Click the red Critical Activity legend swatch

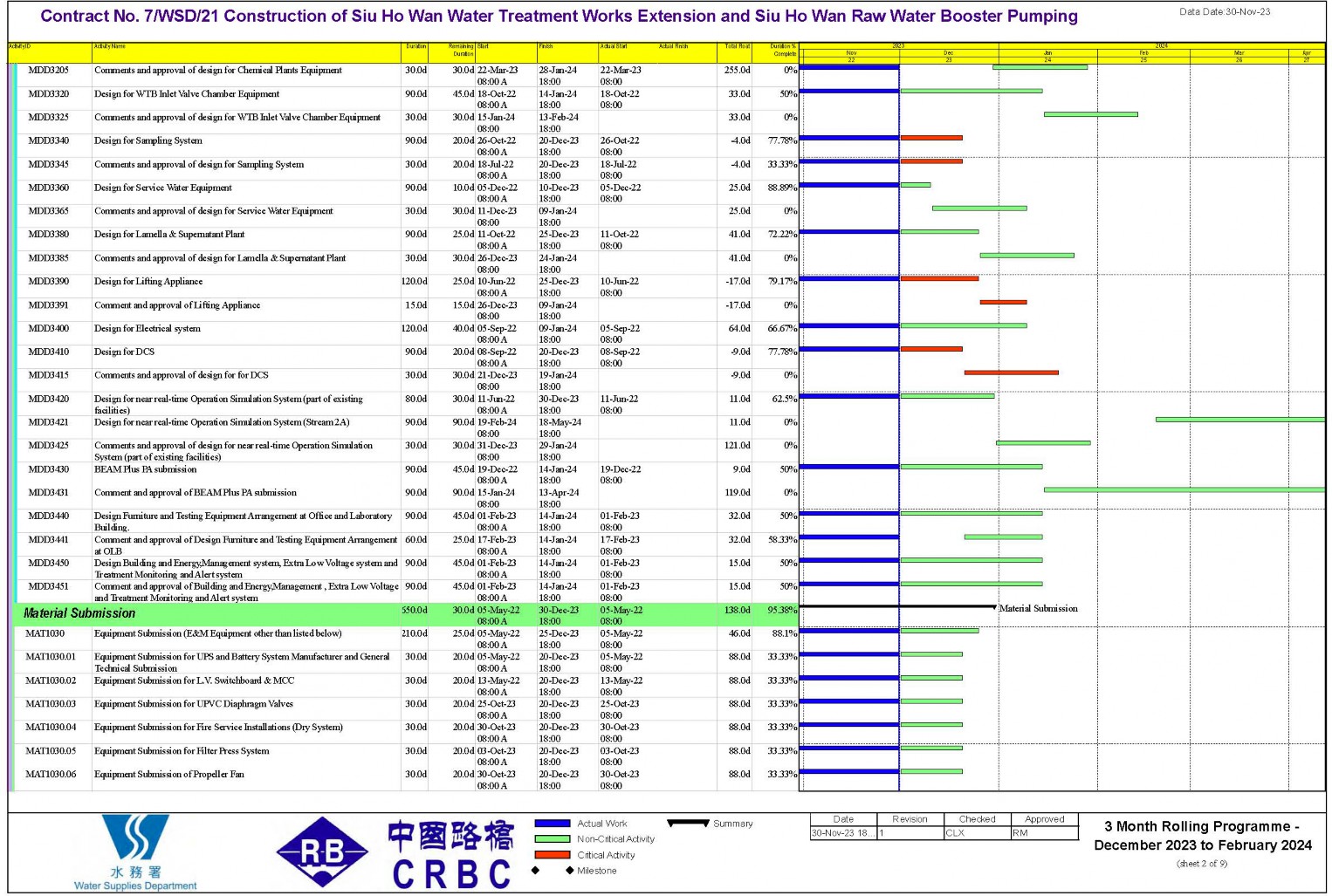click(x=552, y=855)
